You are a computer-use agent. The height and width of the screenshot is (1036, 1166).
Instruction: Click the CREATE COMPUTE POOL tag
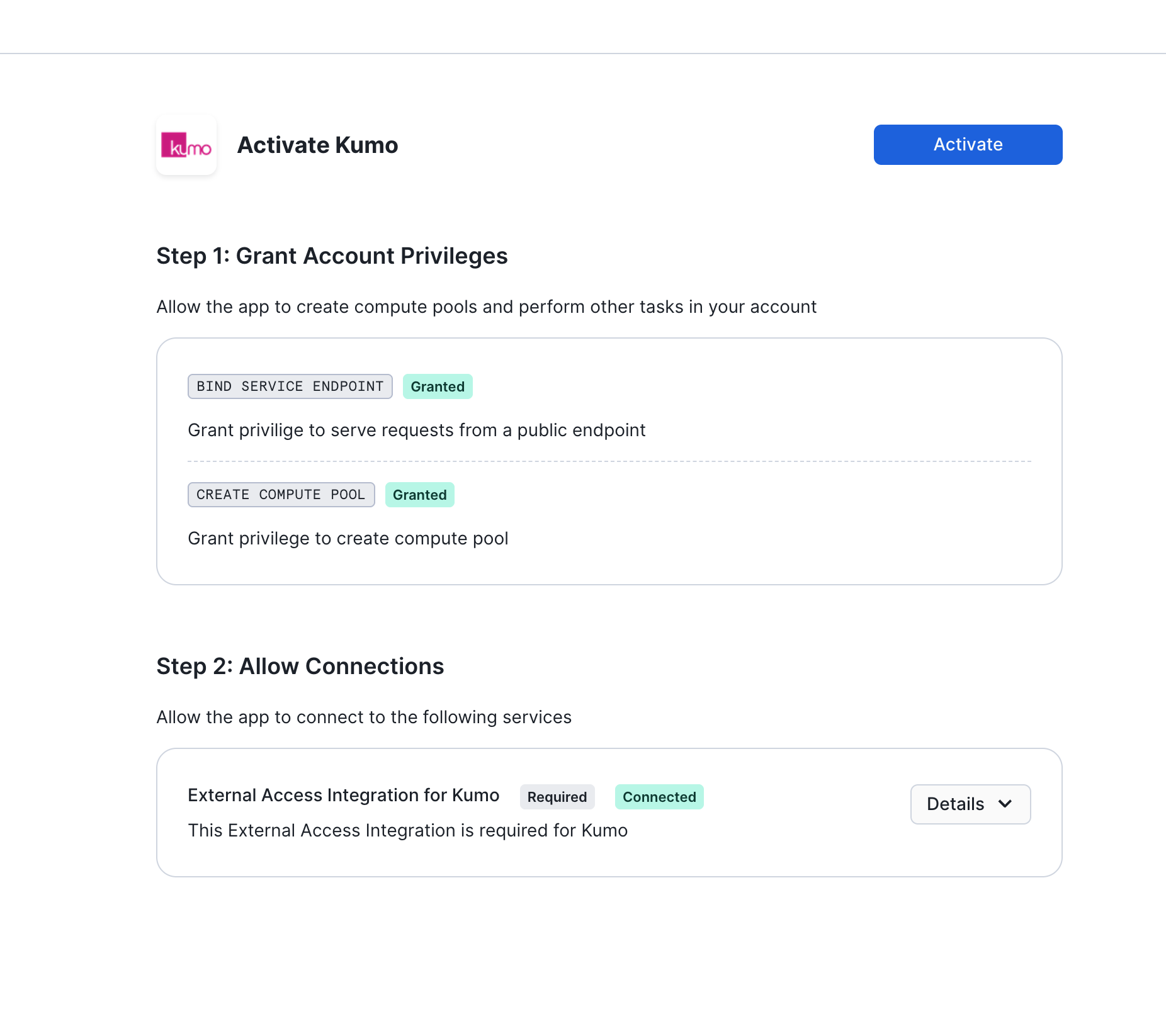(281, 495)
